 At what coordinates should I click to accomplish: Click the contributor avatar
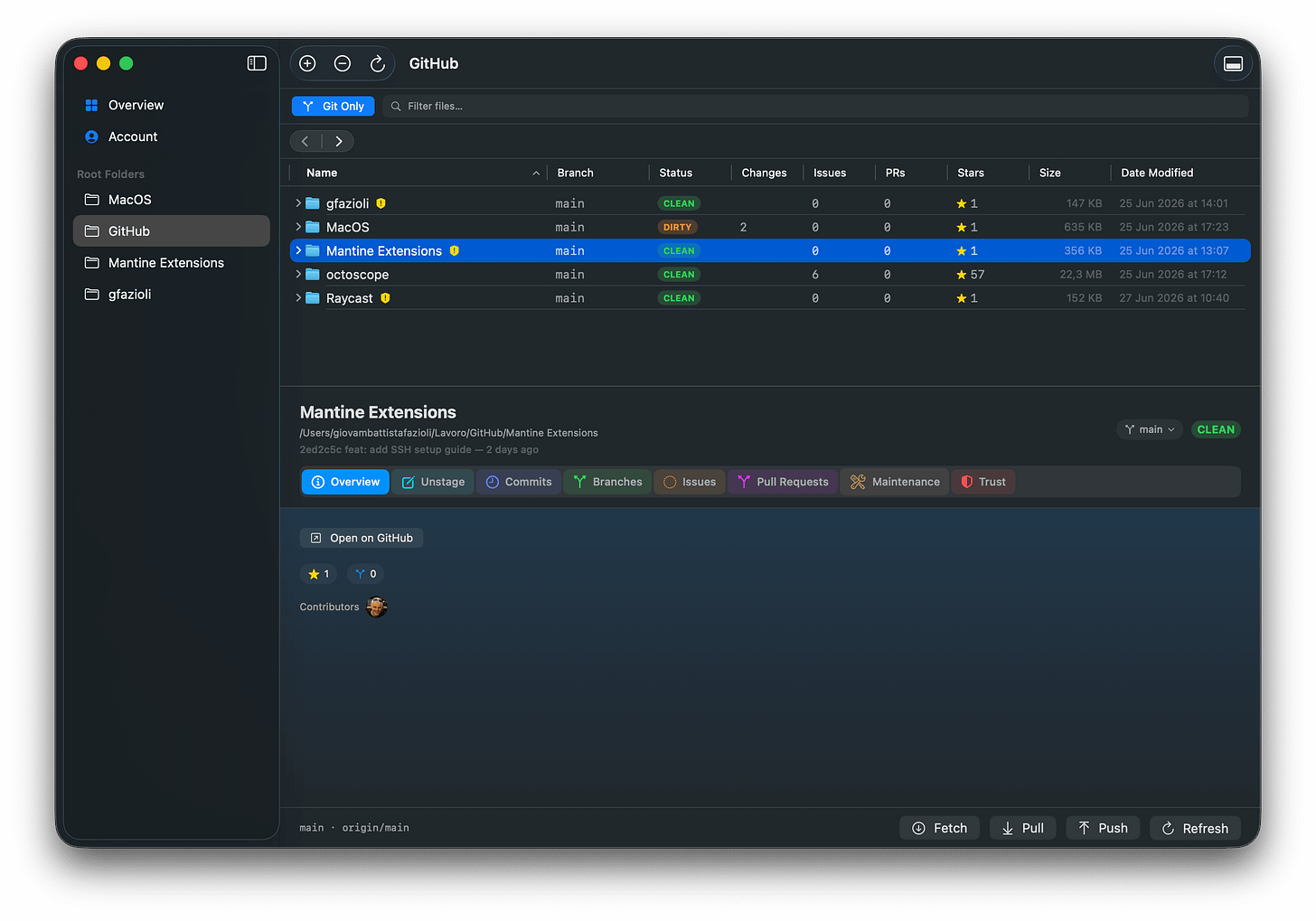point(377,606)
